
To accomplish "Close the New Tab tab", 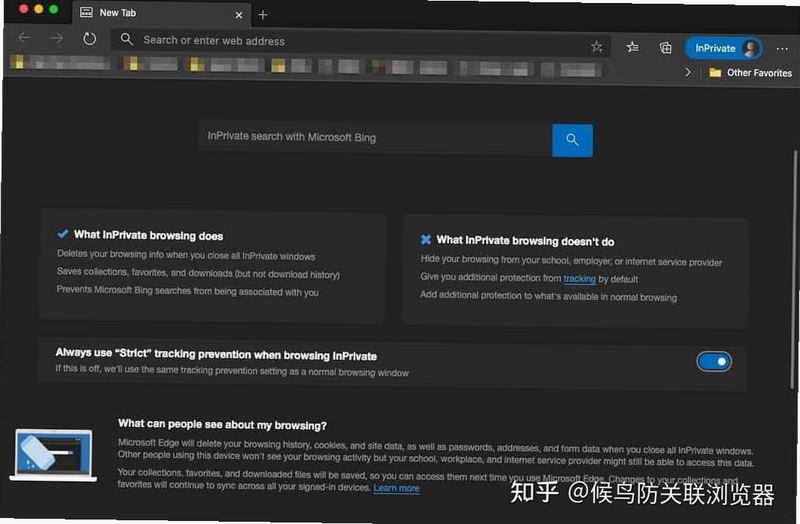I will [x=238, y=15].
